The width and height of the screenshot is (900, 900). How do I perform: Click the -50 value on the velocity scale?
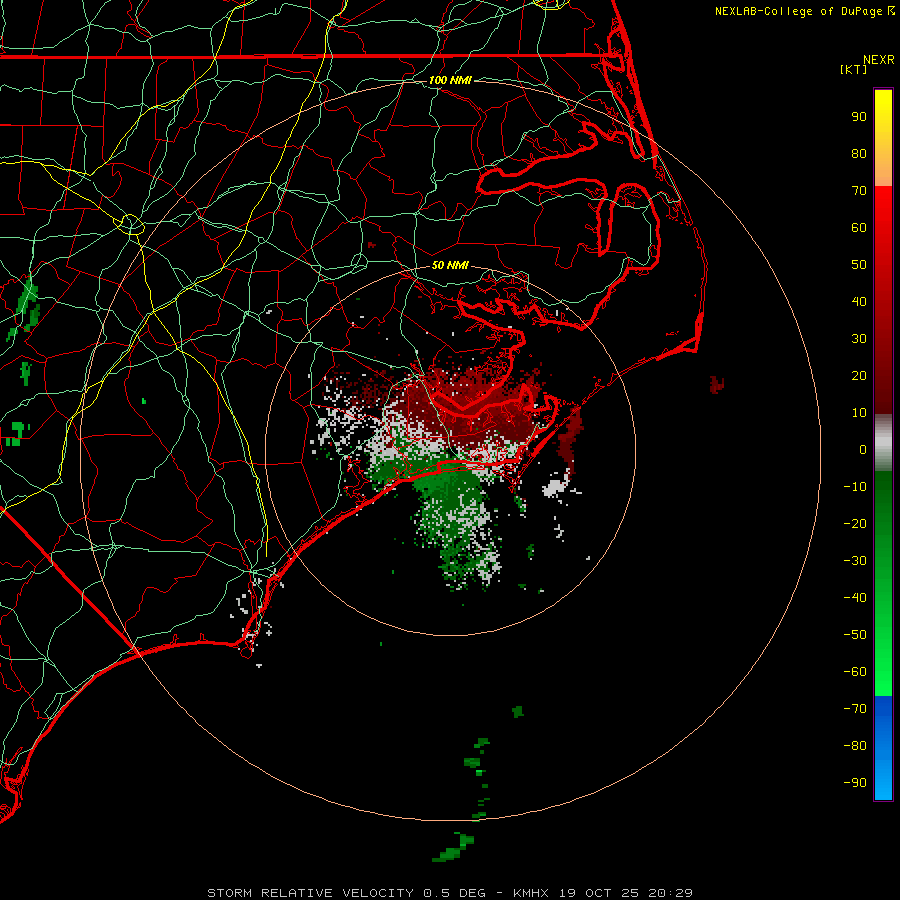click(x=855, y=634)
